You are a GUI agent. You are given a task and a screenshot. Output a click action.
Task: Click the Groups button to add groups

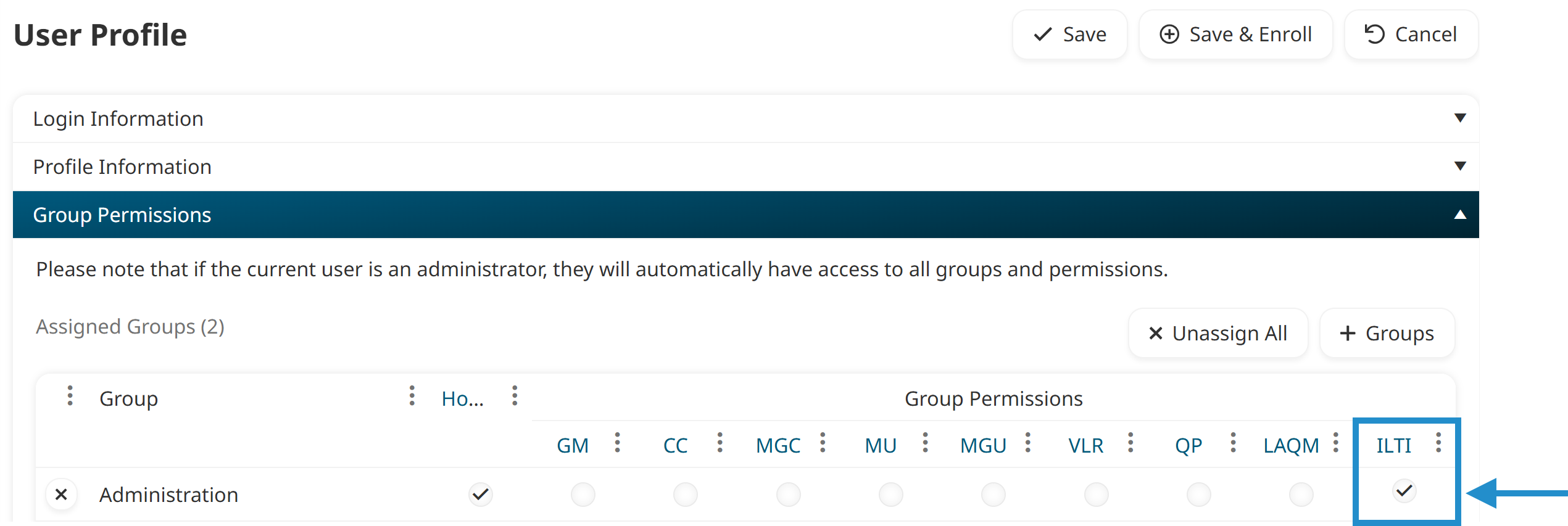tap(1387, 333)
